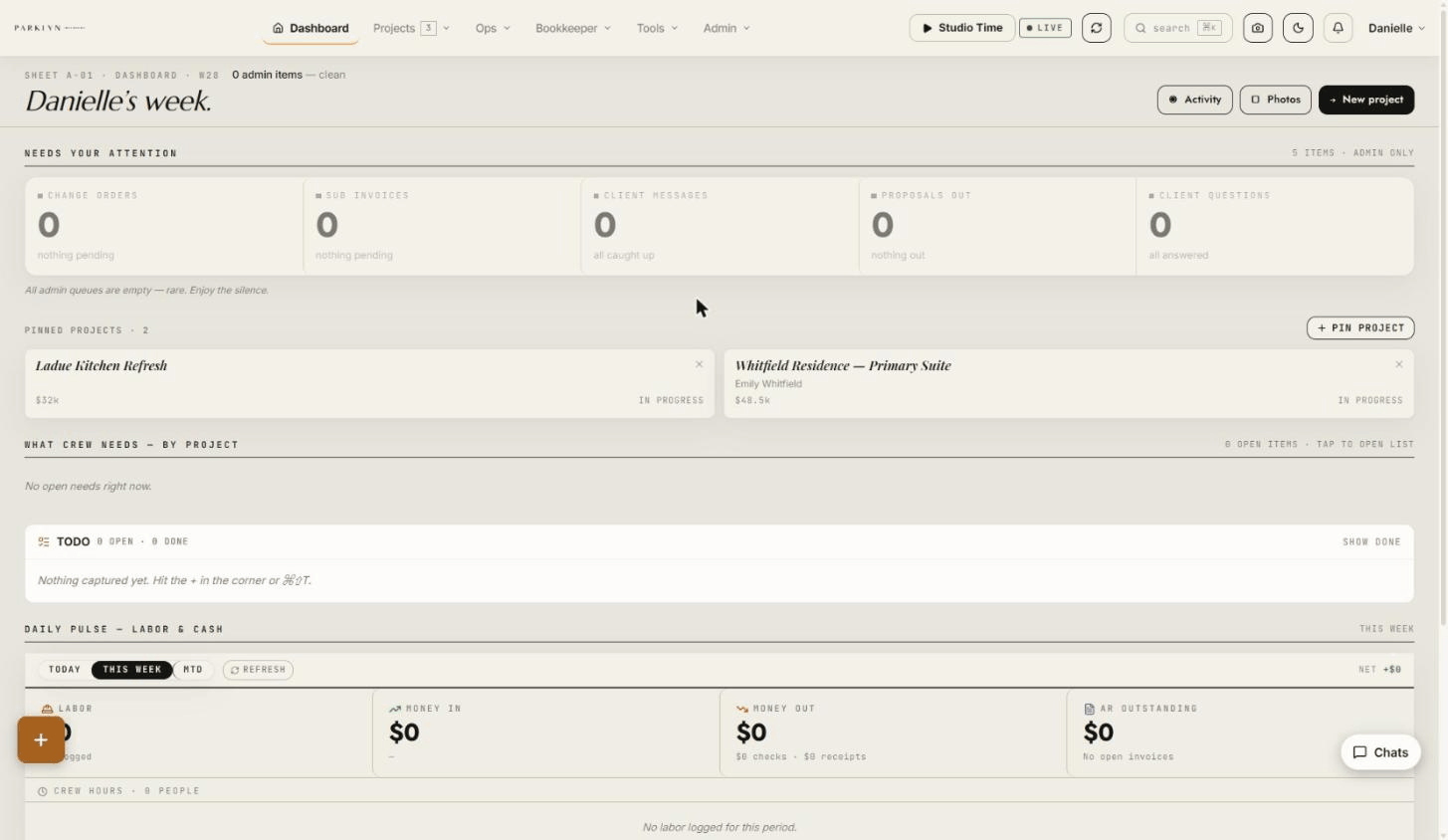Open the Tools dropdown
1448x840 pixels.
pos(657,28)
